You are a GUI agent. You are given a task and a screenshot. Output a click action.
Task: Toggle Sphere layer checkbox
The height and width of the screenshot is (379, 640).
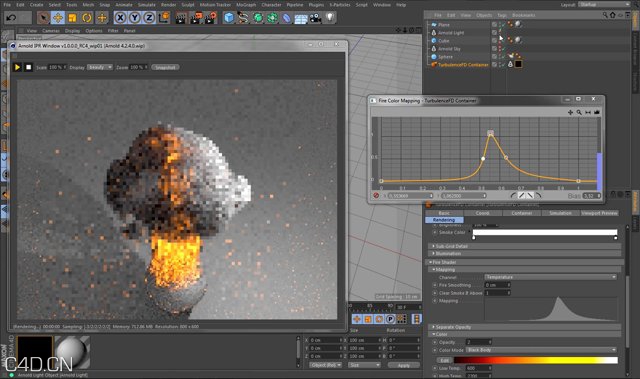pyautogui.click(x=494, y=56)
